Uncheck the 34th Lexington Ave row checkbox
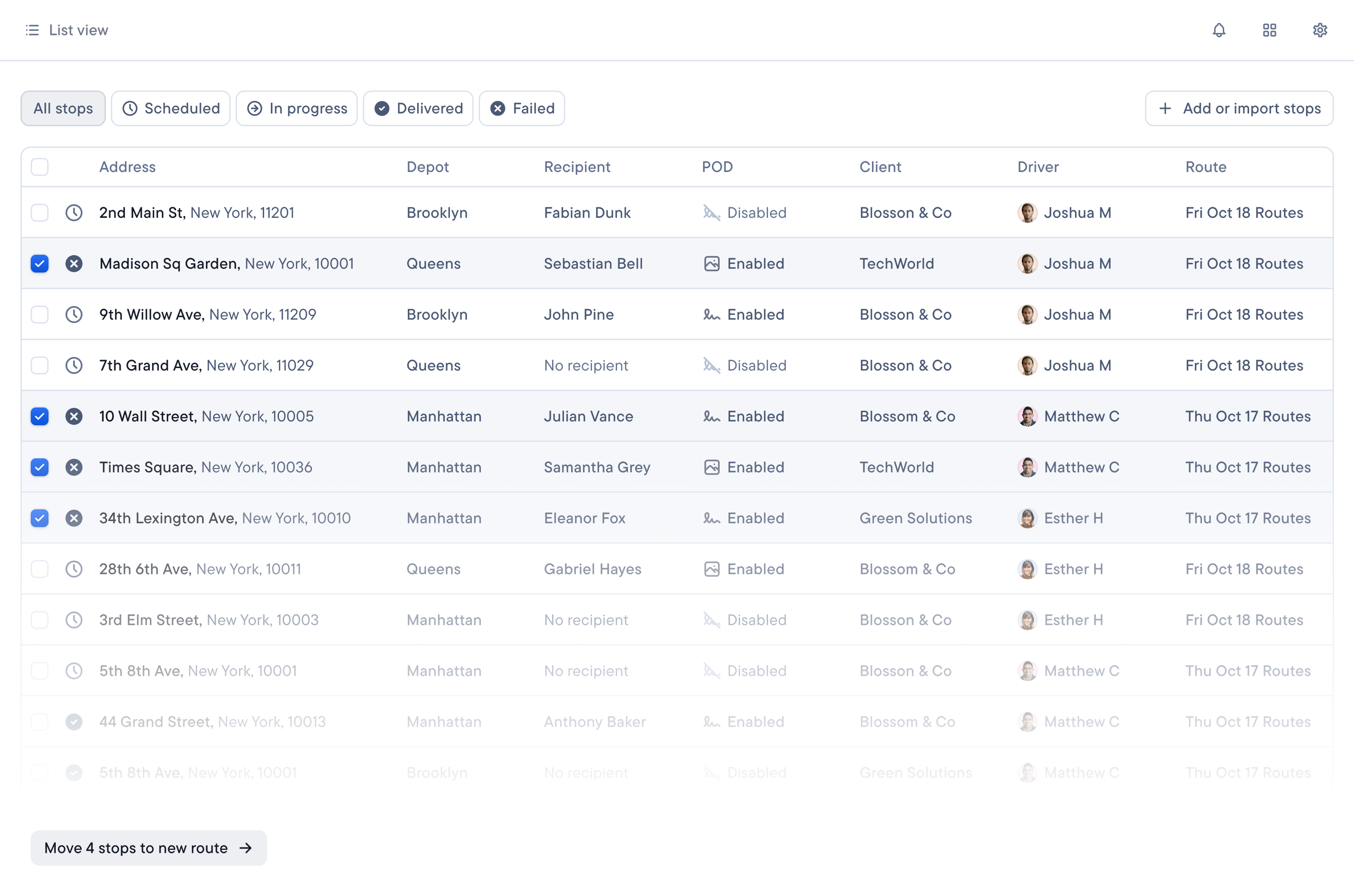 pos(39,518)
